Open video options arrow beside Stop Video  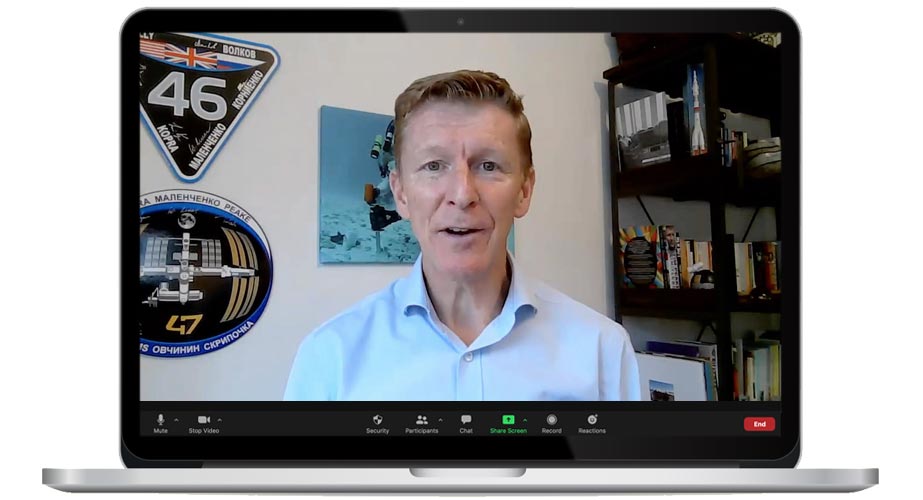(220, 420)
